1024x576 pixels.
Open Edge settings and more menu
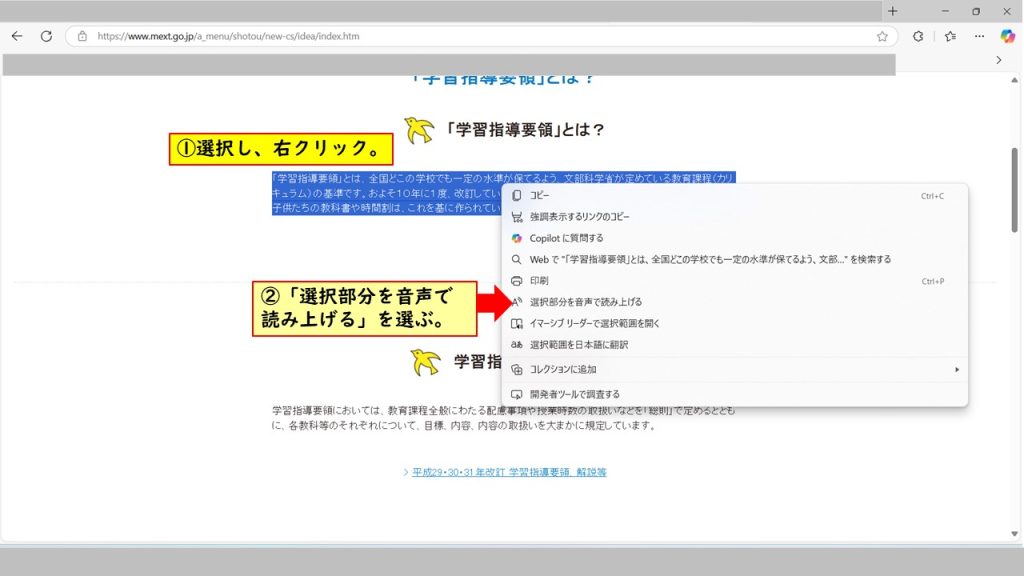pyautogui.click(x=979, y=36)
